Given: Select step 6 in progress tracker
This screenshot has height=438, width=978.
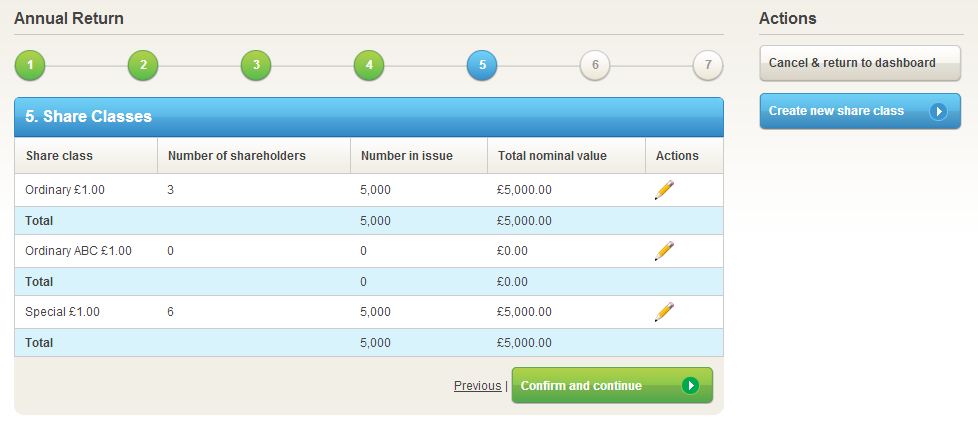Looking at the screenshot, I should (595, 66).
